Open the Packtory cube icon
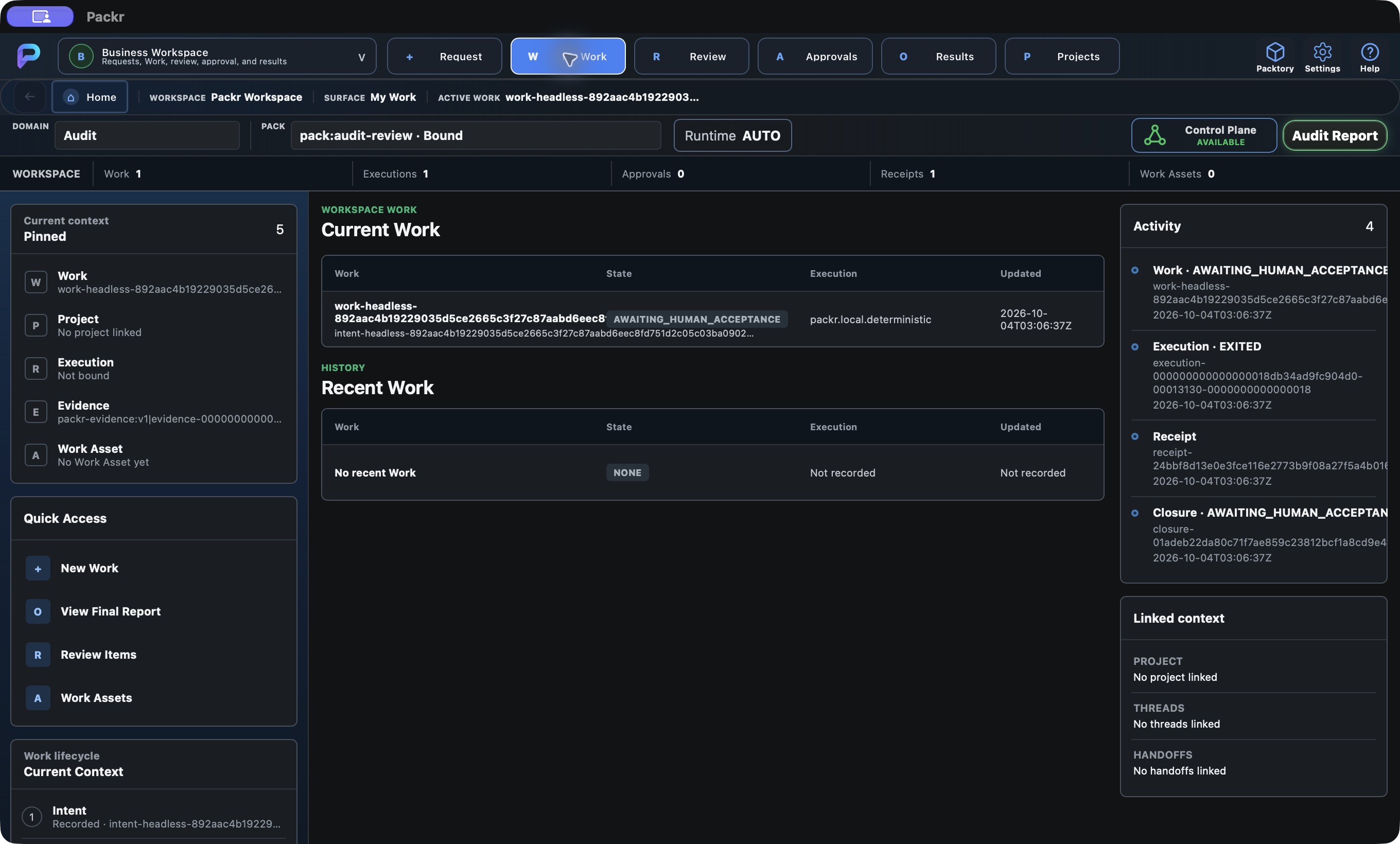 tap(1274, 52)
